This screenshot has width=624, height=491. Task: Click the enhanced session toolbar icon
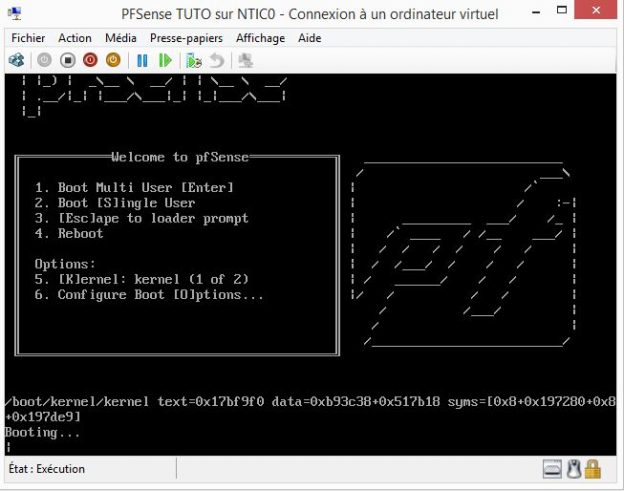[245, 60]
